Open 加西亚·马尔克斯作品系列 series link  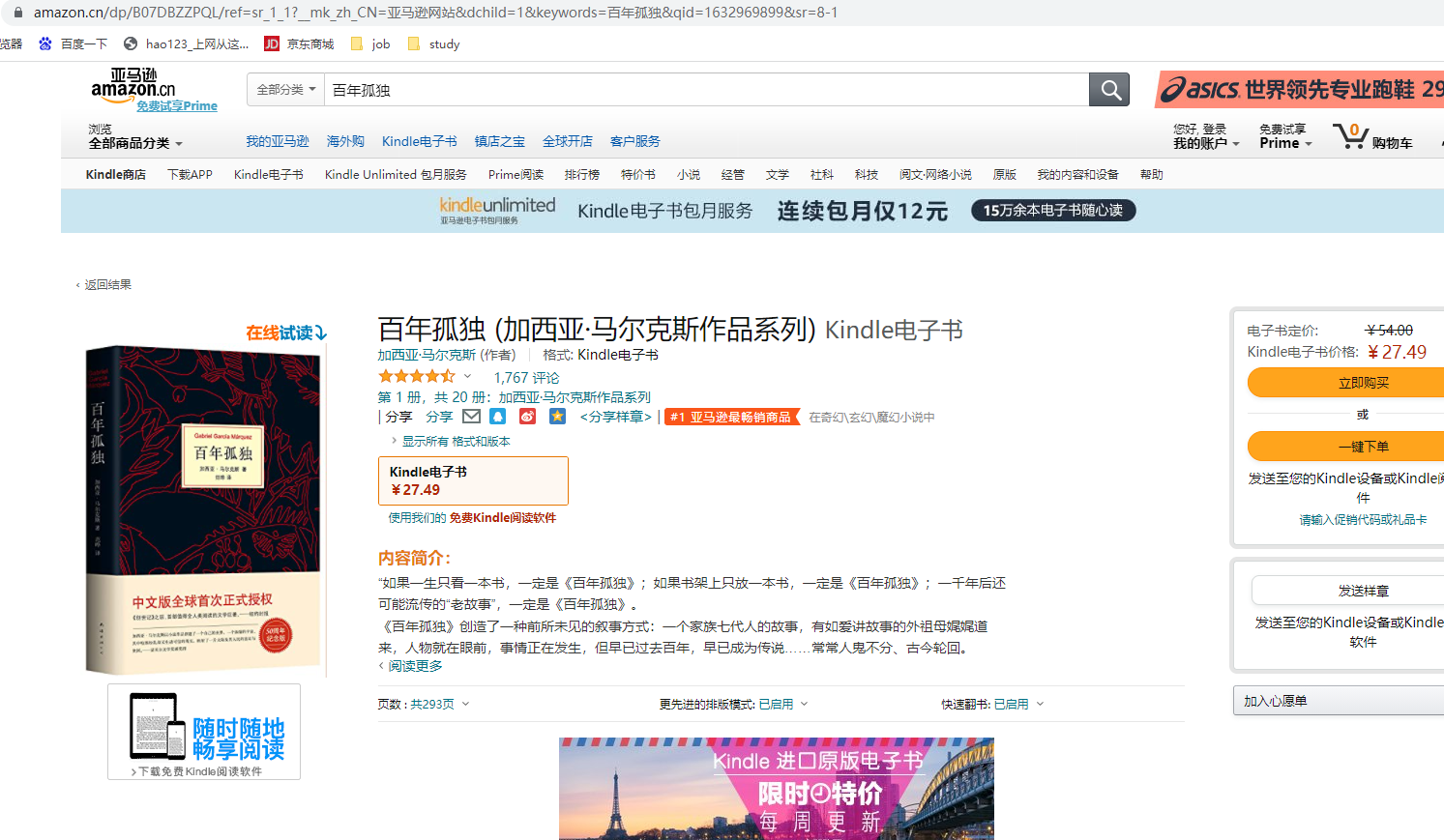tap(575, 397)
